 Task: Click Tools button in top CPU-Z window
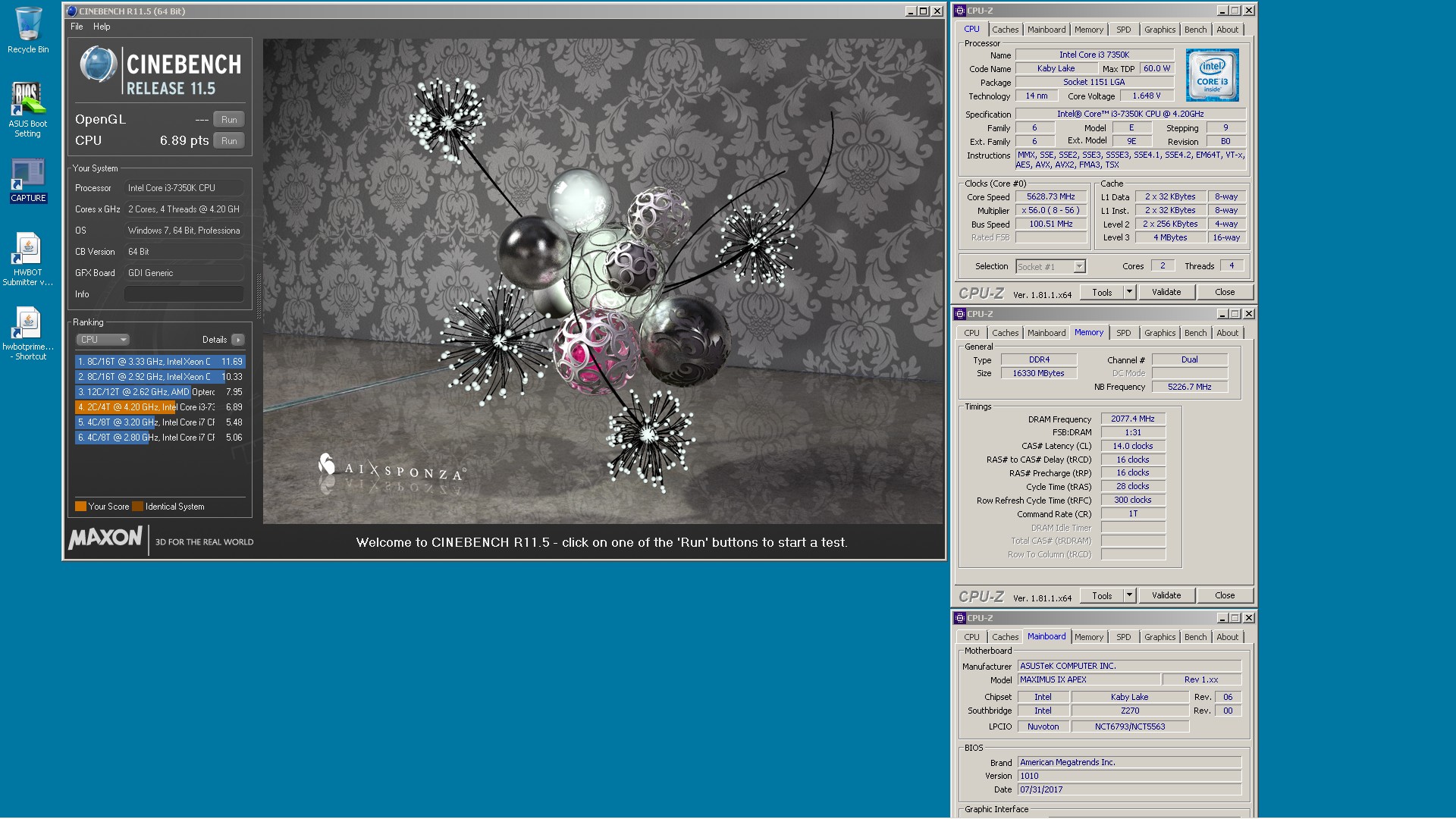1102,292
